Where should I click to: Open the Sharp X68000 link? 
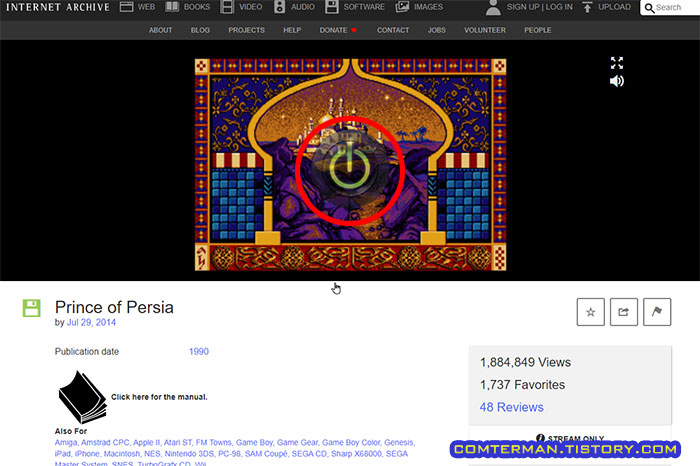pyautogui.click(x=356, y=454)
